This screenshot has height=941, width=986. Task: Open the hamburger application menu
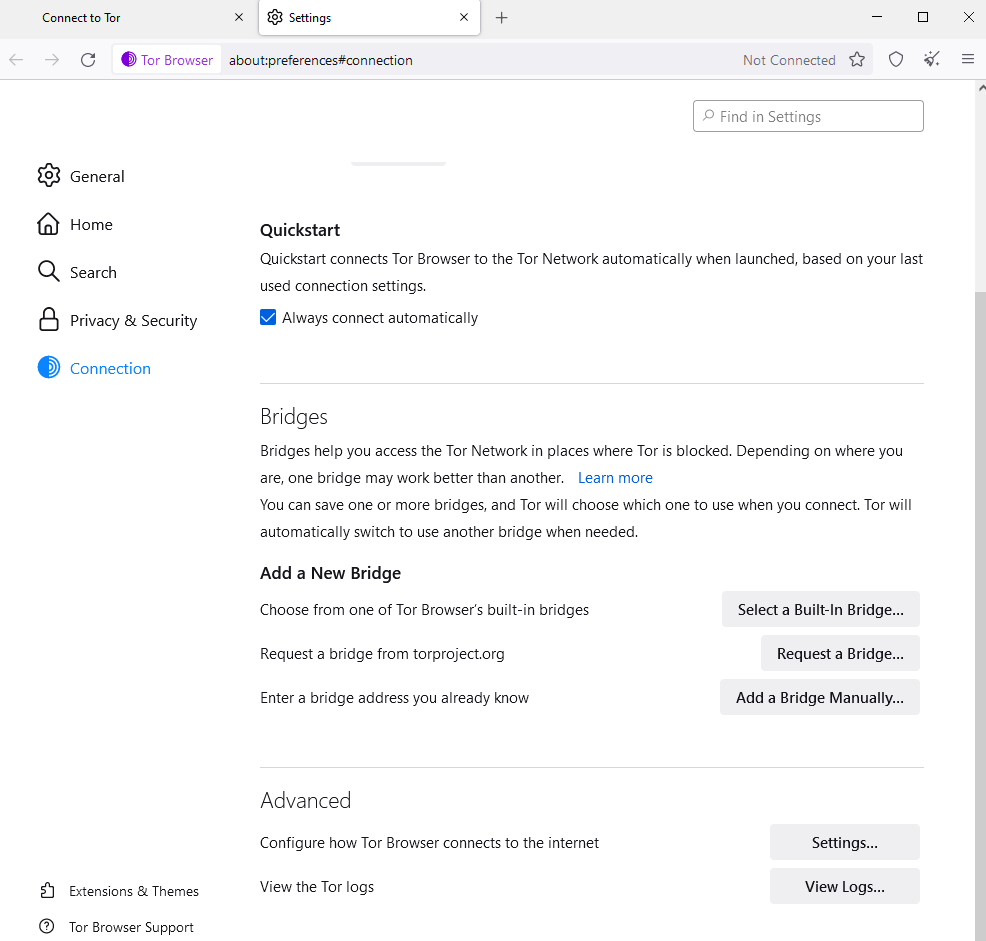tap(968, 59)
